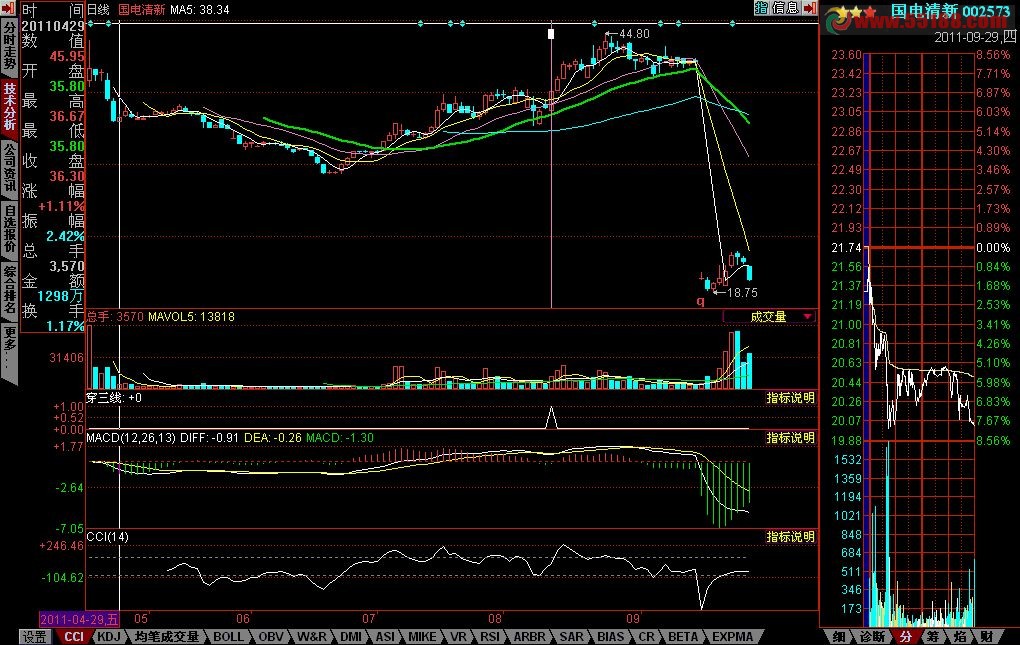This screenshot has width=1020, height=645.
Task: Select the CR indicator tab
Action: [647, 637]
